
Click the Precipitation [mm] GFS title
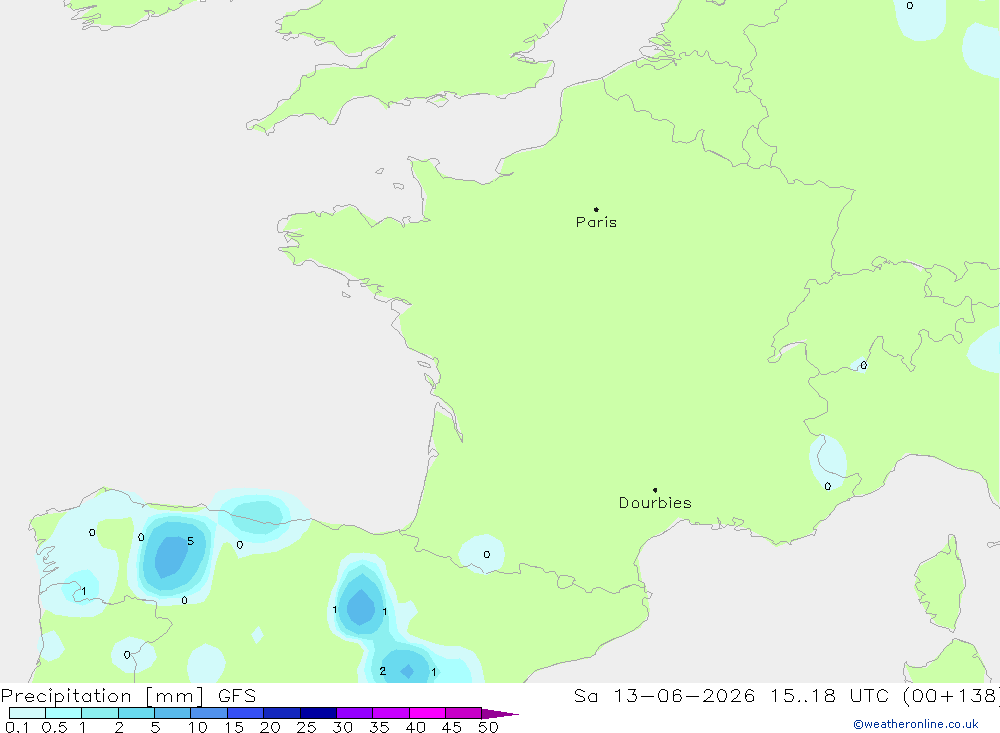point(128,696)
